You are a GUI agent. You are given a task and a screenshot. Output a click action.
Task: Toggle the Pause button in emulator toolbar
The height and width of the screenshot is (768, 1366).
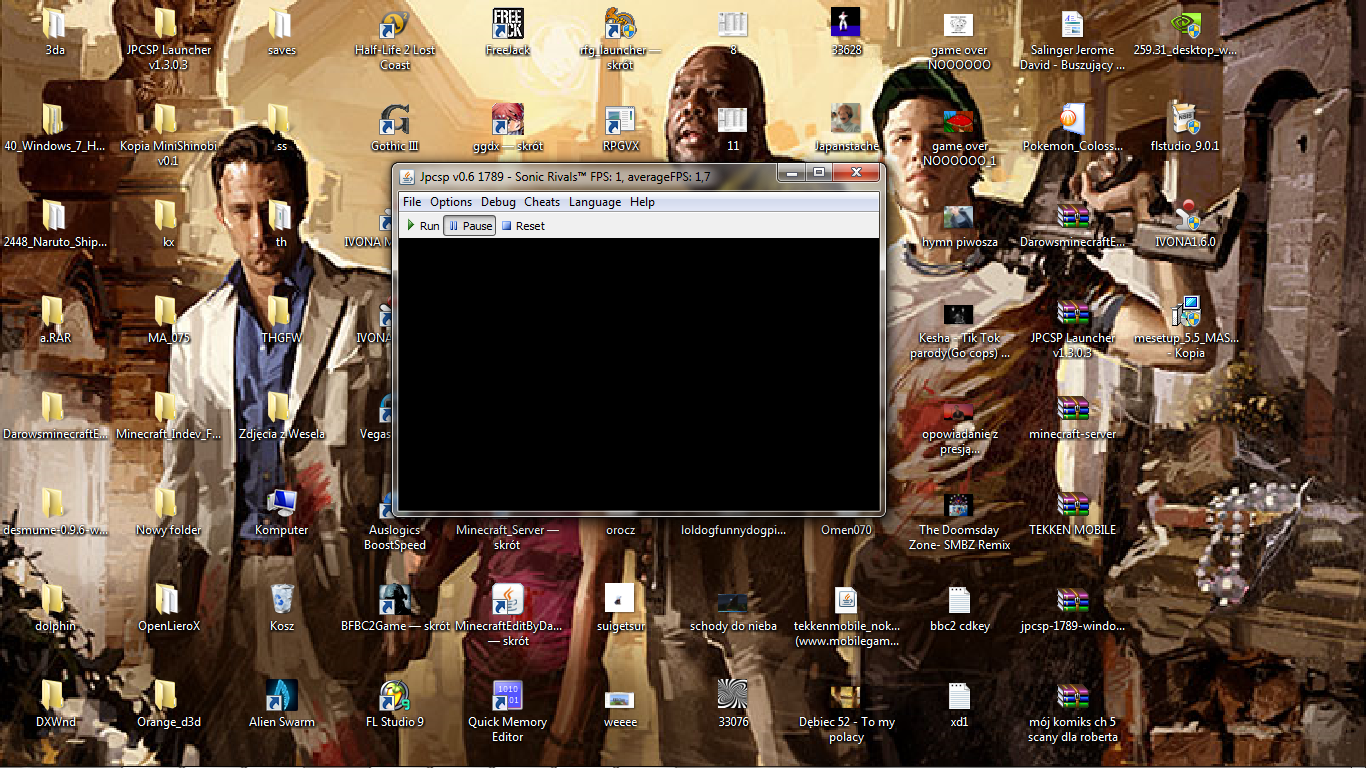(470, 226)
